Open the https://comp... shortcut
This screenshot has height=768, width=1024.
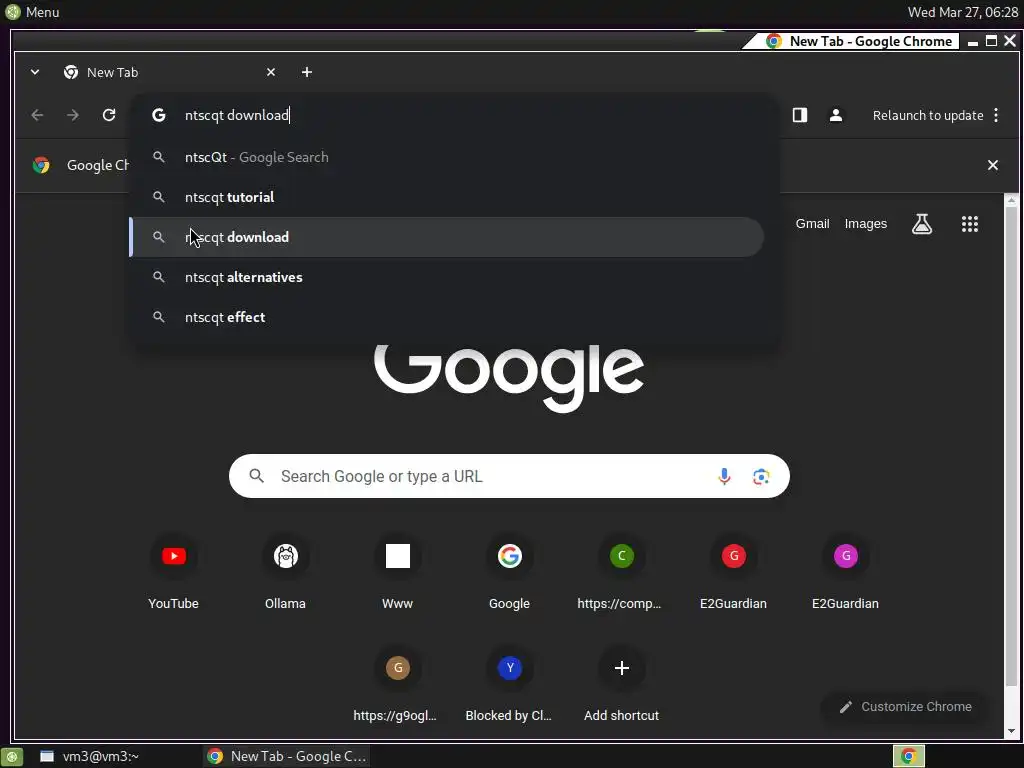(x=621, y=573)
